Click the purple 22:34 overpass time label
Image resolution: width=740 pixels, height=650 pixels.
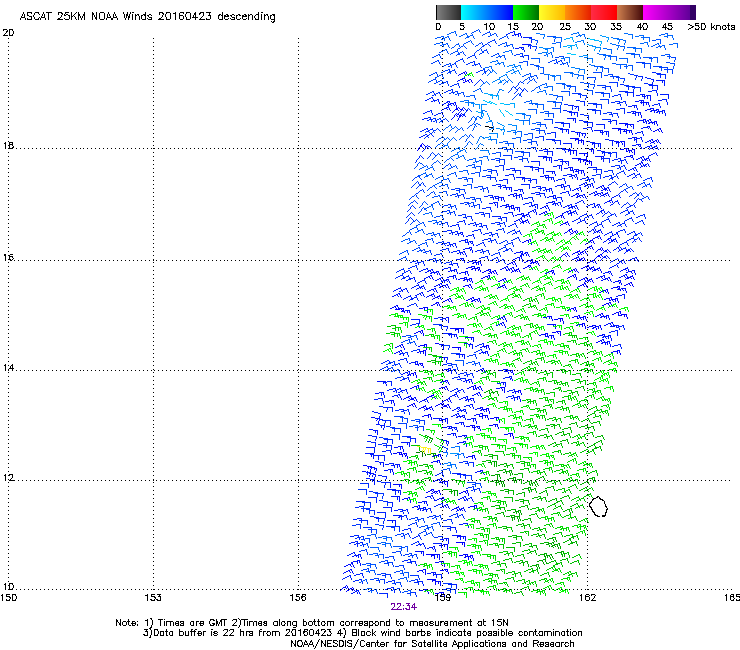404,607
